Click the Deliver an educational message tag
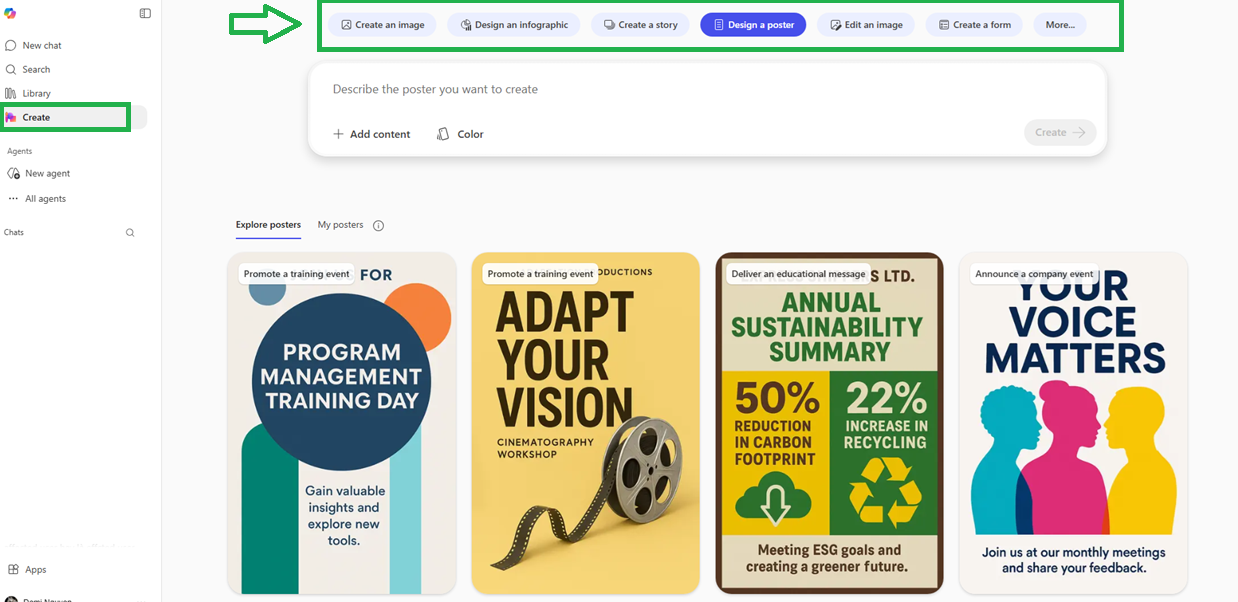Image resolution: width=1238 pixels, height=602 pixels. point(798,274)
